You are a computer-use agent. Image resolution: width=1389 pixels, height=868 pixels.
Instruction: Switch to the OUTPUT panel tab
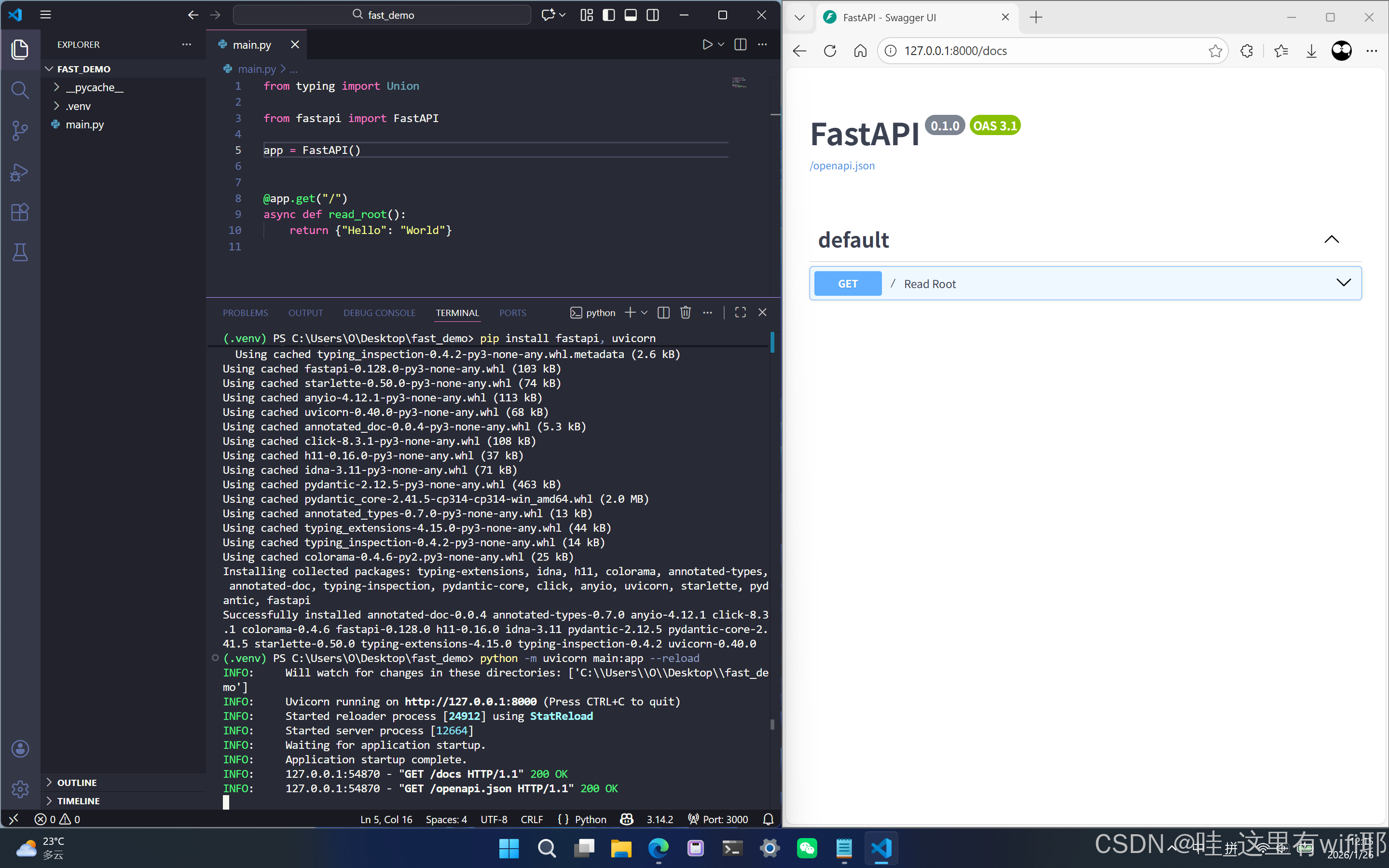tap(305, 313)
